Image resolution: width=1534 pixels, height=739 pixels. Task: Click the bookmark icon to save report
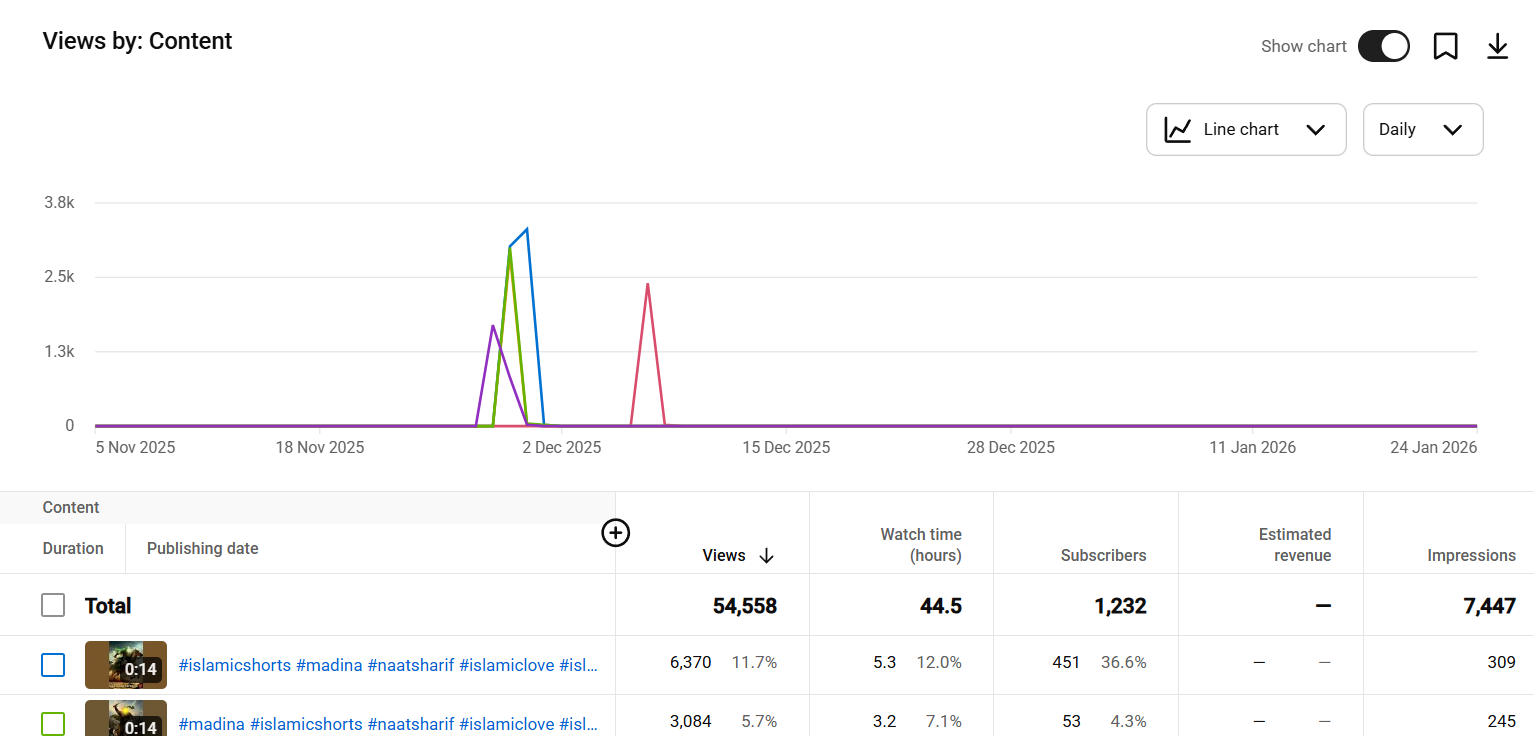[x=1445, y=46]
